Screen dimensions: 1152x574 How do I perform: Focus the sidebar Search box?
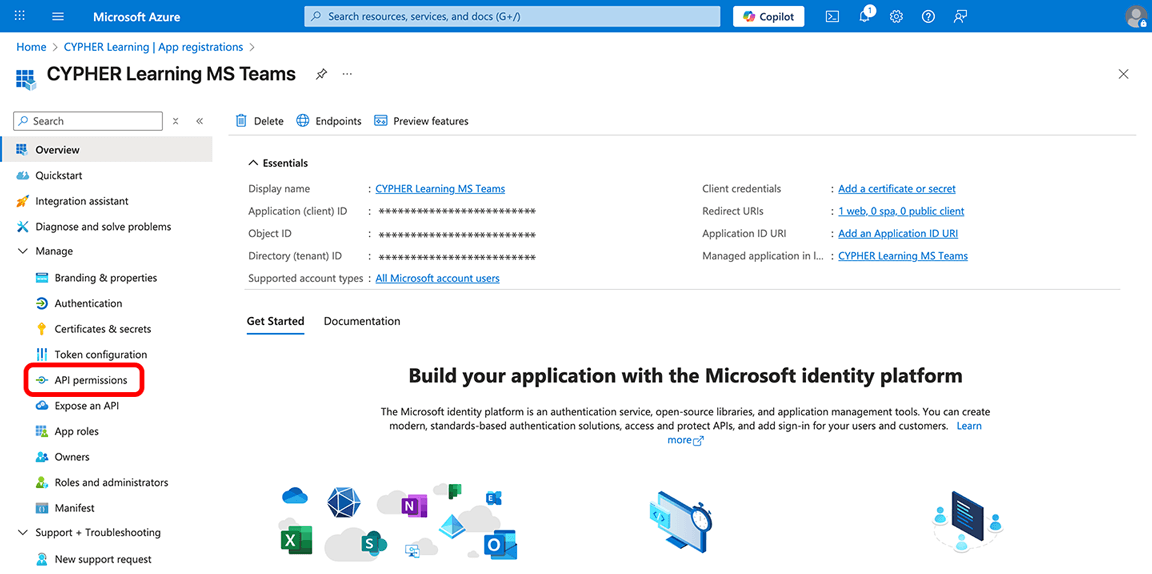tap(88, 121)
